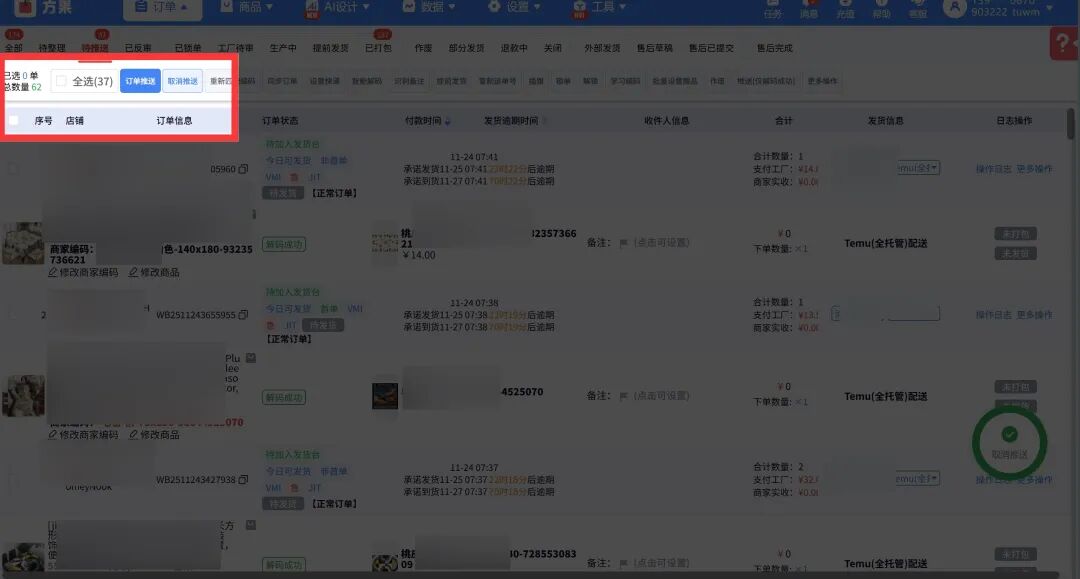1080x579 pixels.
Task: Select the 待推送 tab
Action: pyautogui.click(x=95, y=48)
